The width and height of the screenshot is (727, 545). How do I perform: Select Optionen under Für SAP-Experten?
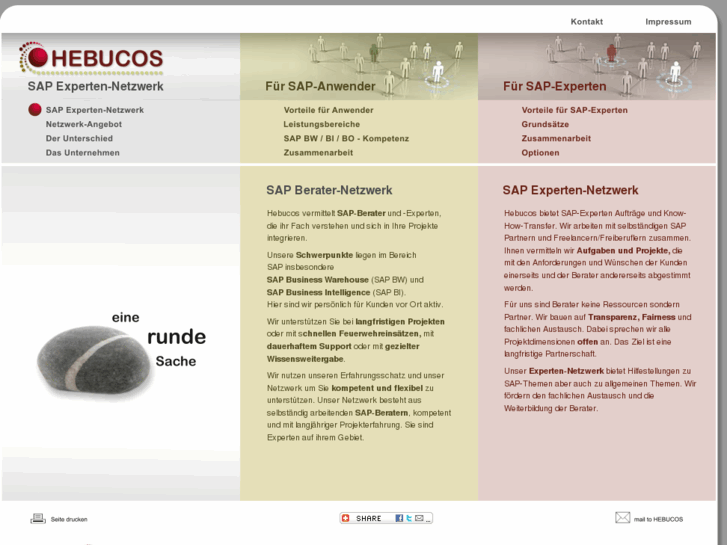click(540, 153)
